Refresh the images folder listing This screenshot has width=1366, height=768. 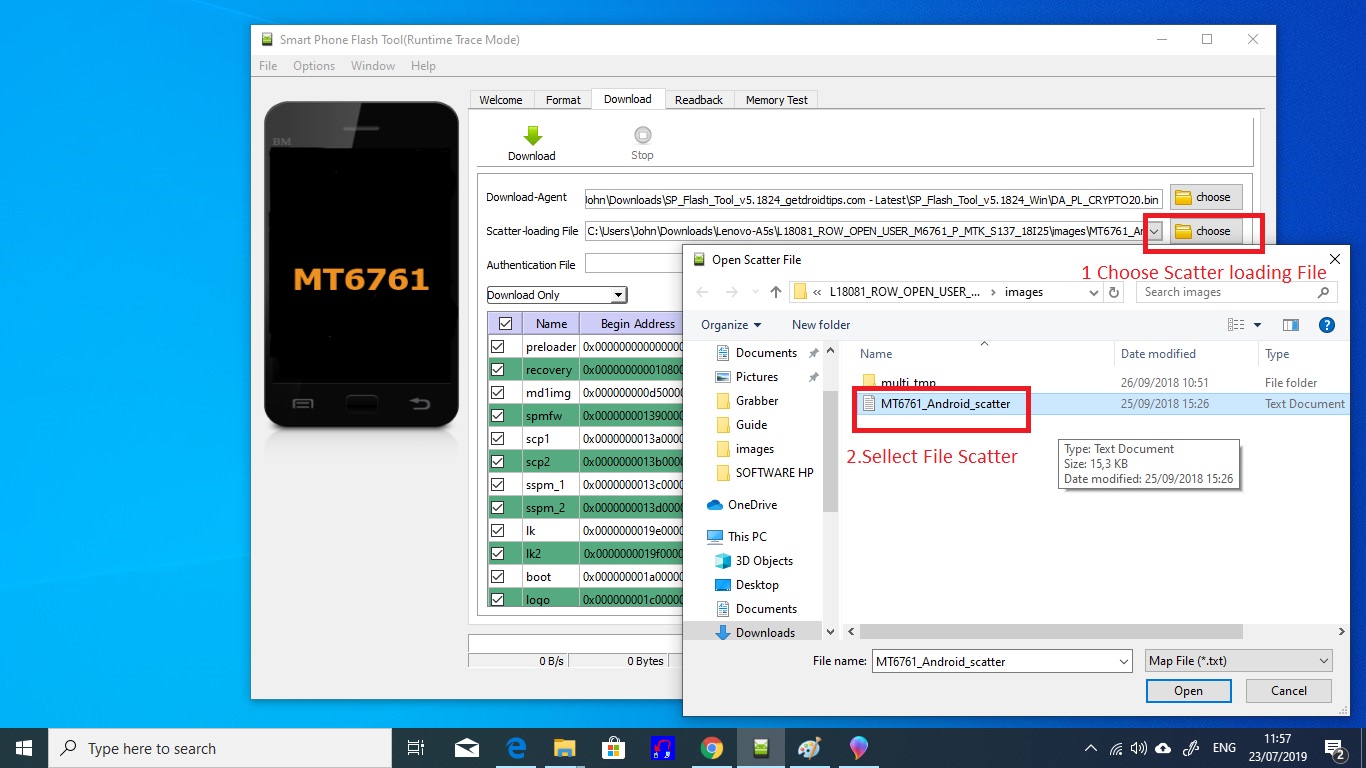(x=1115, y=292)
